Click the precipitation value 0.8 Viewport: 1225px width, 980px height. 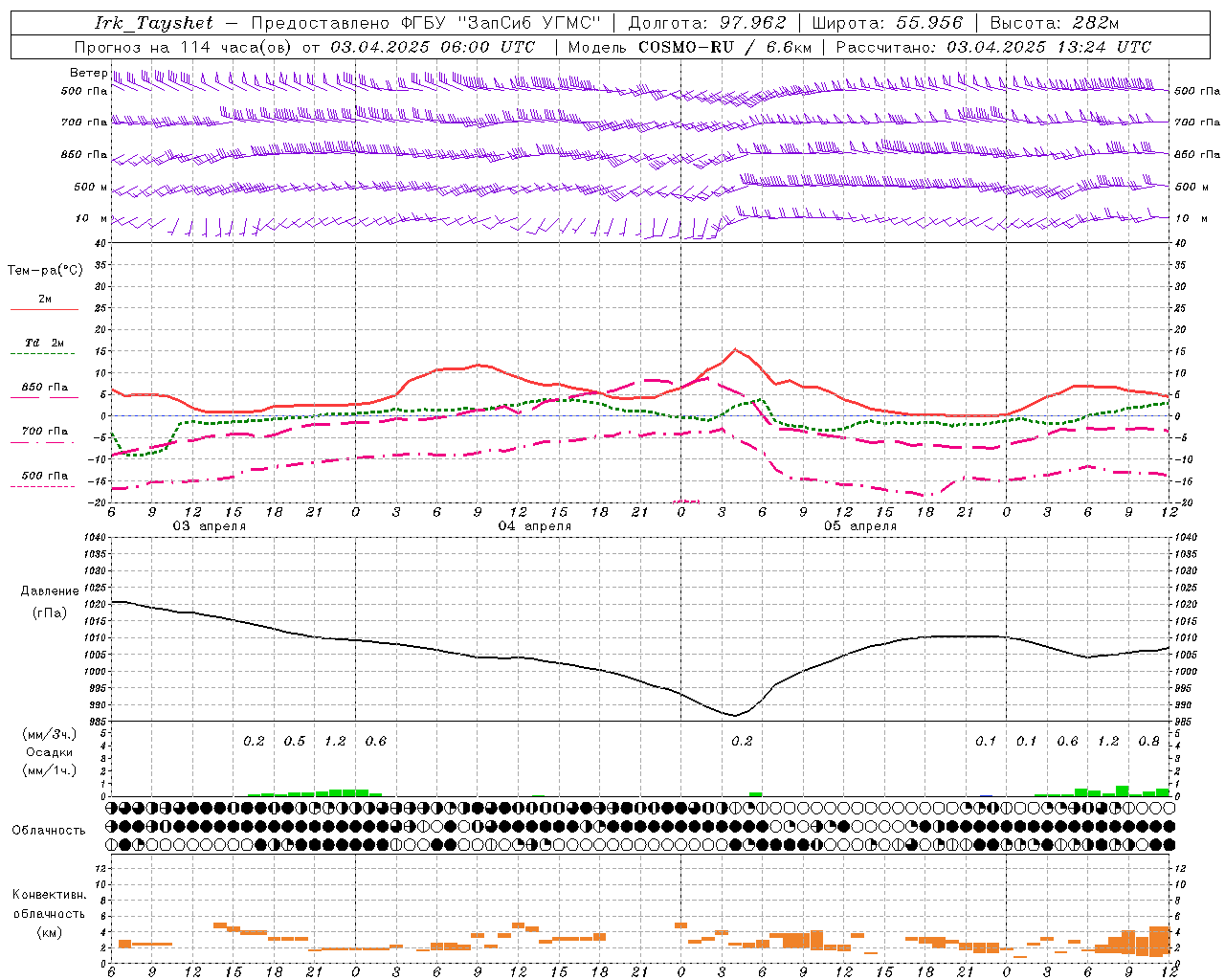[1149, 742]
